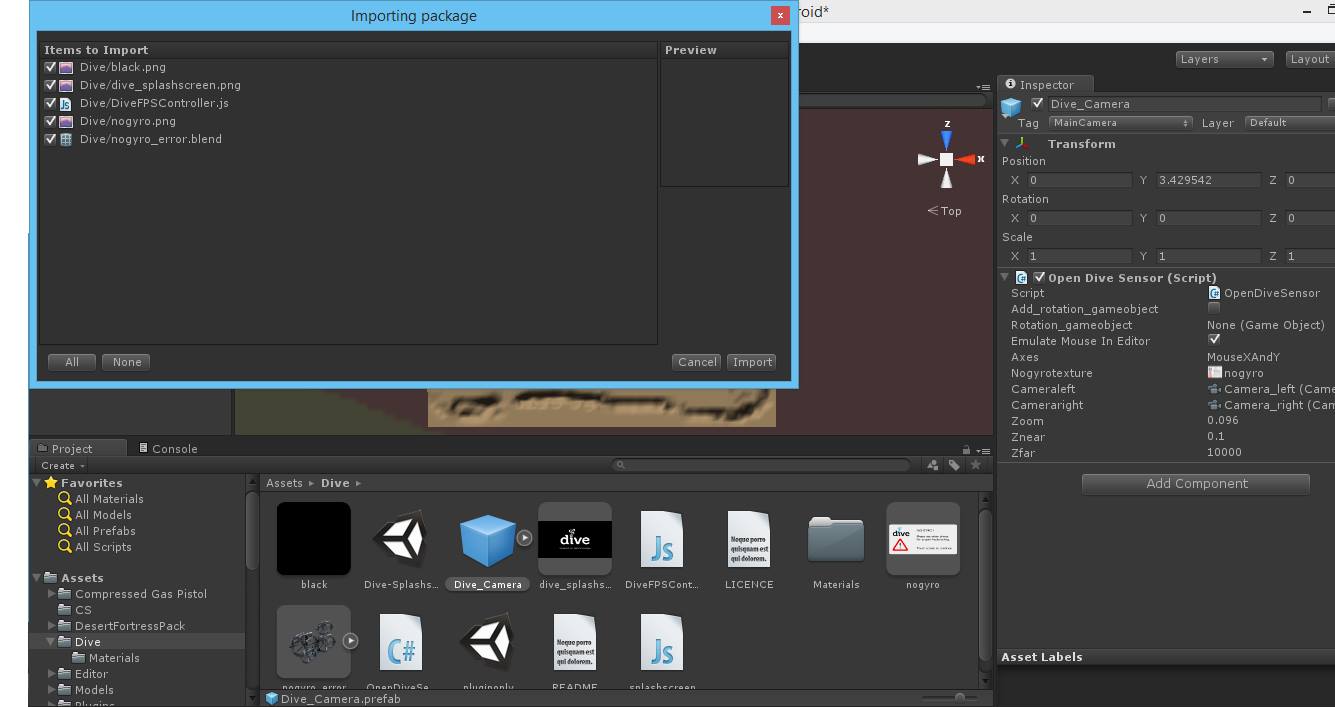This screenshot has height=707, width=1335.
Task: Click the Dive_Camera cube icon in Inspector header
Action: 1012,107
